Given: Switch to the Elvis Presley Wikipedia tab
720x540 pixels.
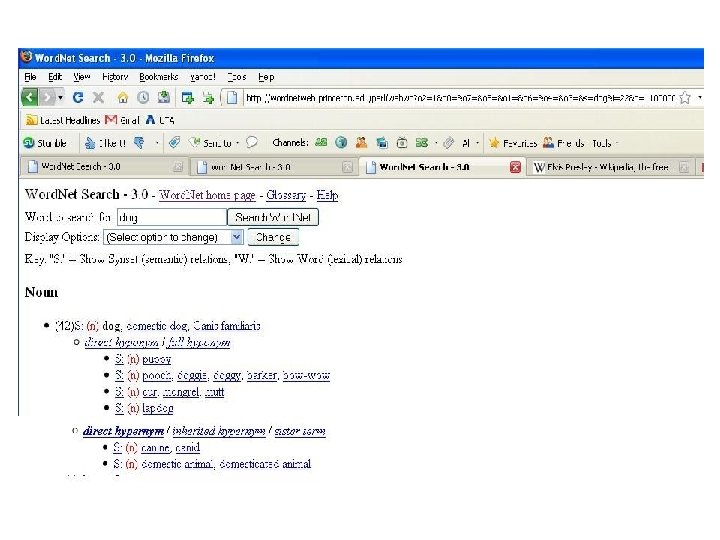Looking at the screenshot, I should 611,167.
